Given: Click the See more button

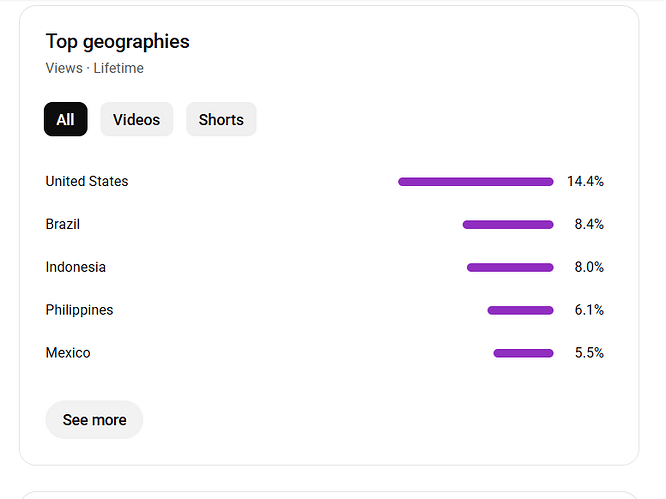Looking at the screenshot, I should click(x=94, y=420).
